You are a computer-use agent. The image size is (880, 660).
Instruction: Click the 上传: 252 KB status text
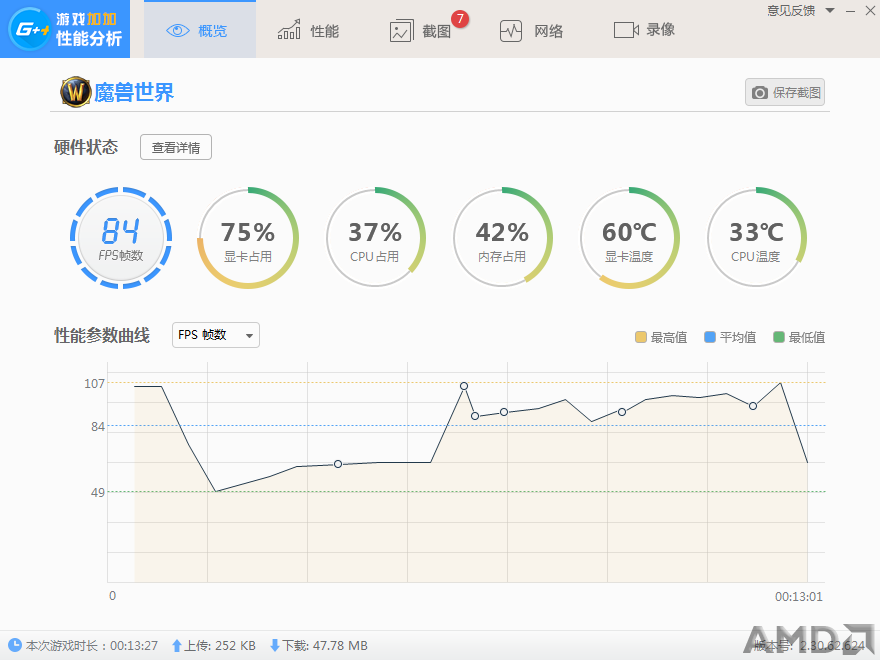(220, 646)
